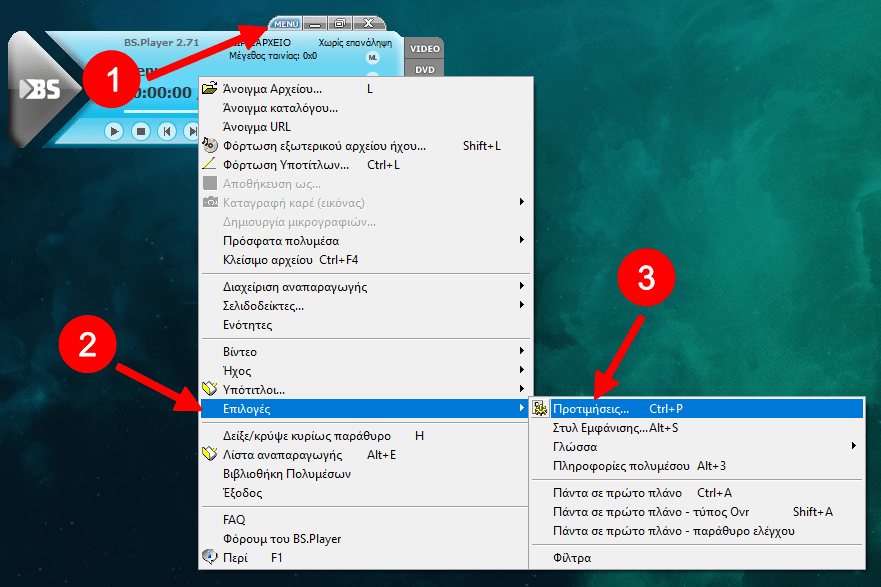Open the Φόρουμ του BS.Player link
This screenshot has width=881, height=587.
(x=282, y=539)
